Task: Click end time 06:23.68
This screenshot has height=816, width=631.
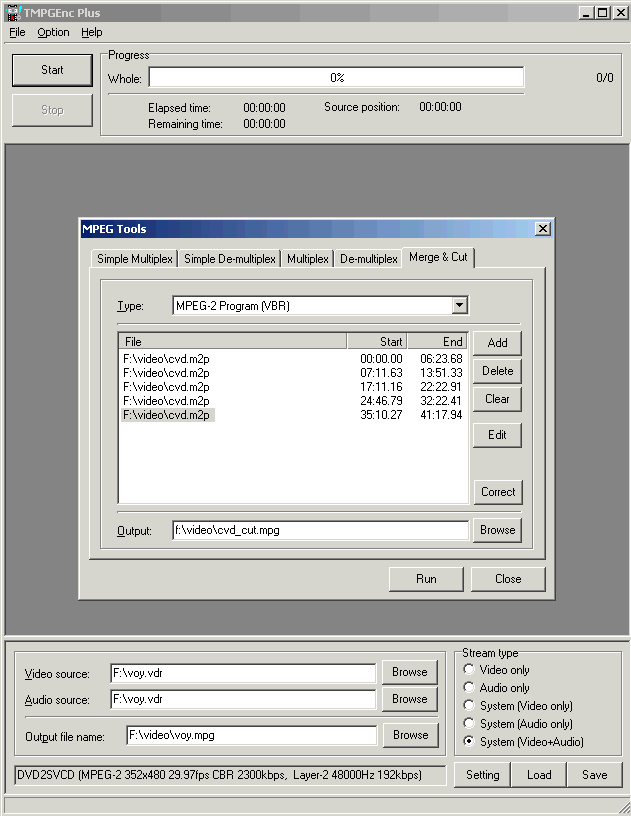Action: [441, 359]
